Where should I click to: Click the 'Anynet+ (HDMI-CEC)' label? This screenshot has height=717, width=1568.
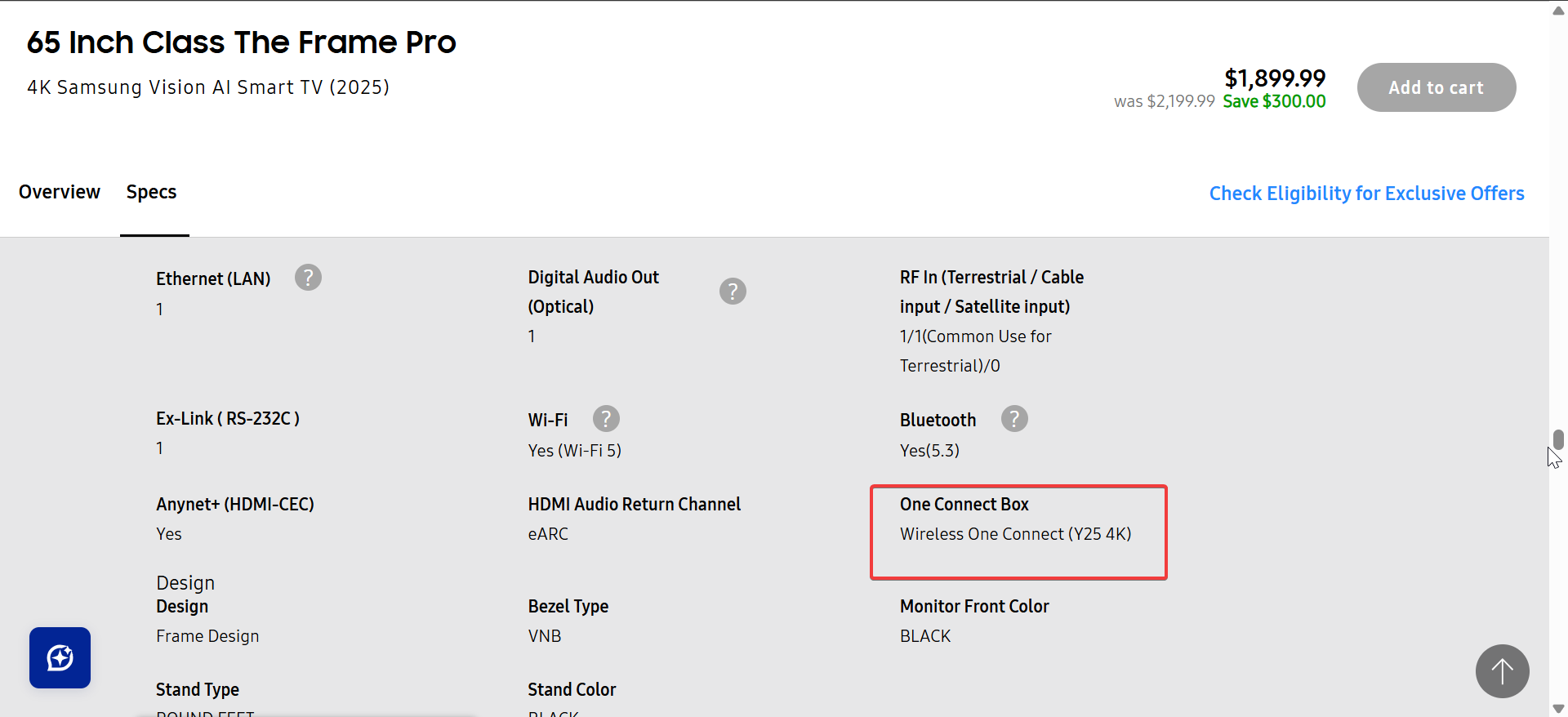235,505
